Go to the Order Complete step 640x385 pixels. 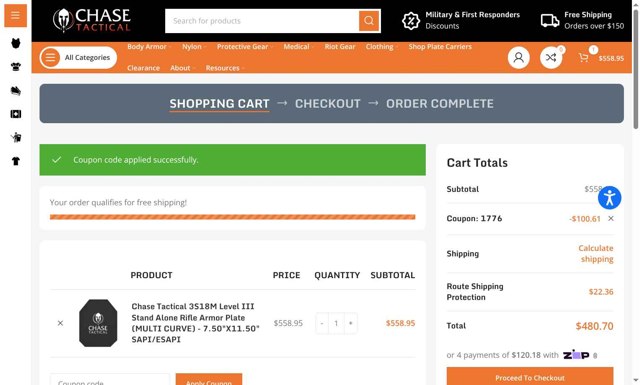[x=440, y=104]
